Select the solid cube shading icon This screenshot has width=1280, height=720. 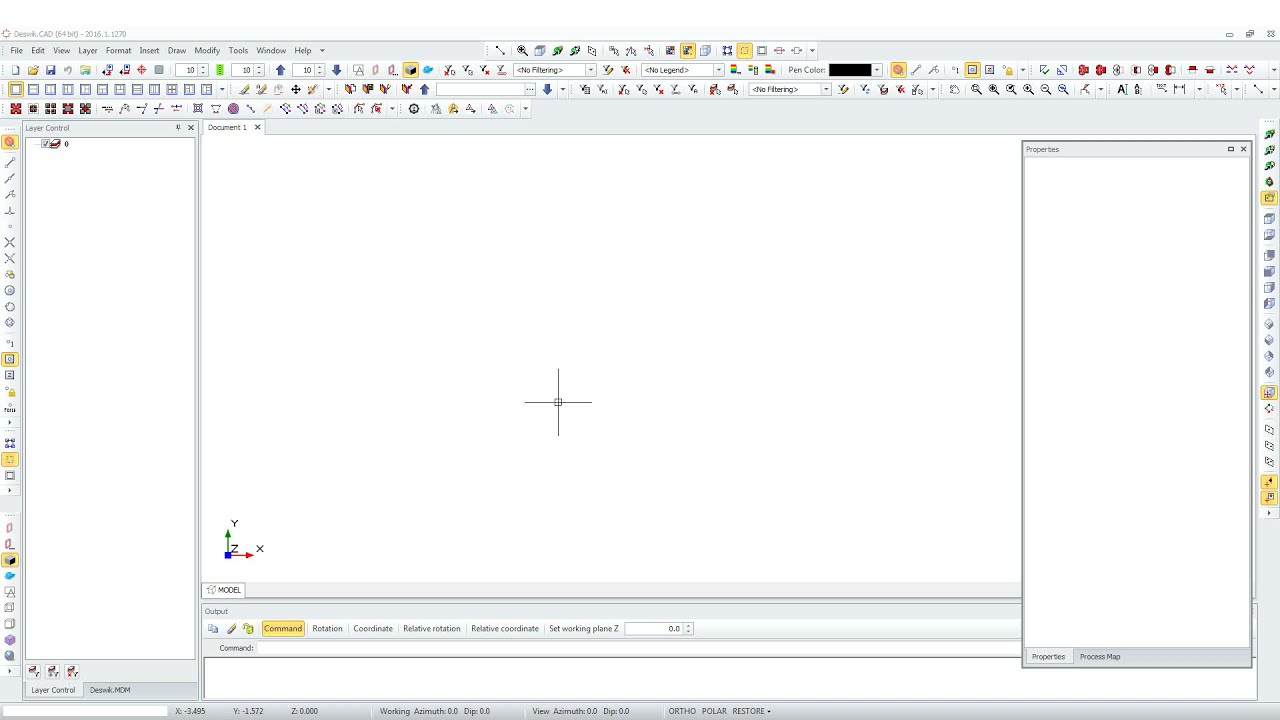(410, 70)
